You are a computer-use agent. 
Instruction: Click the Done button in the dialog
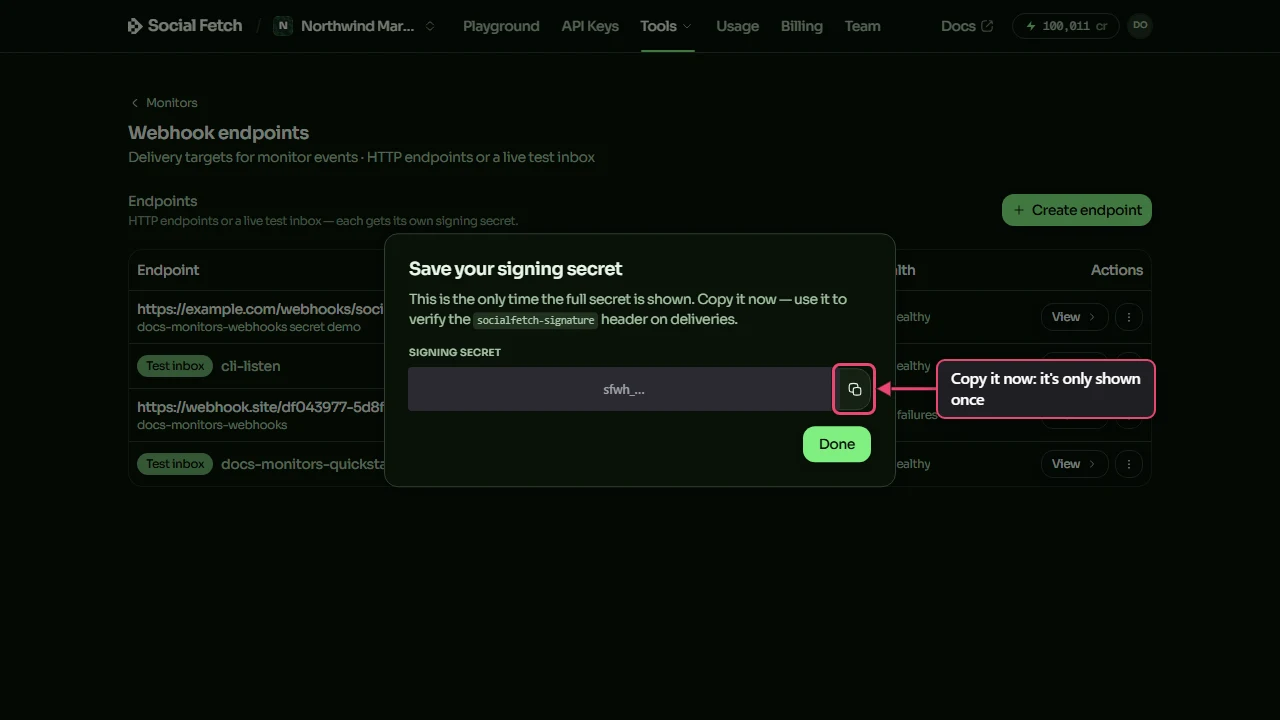click(837, 444)
